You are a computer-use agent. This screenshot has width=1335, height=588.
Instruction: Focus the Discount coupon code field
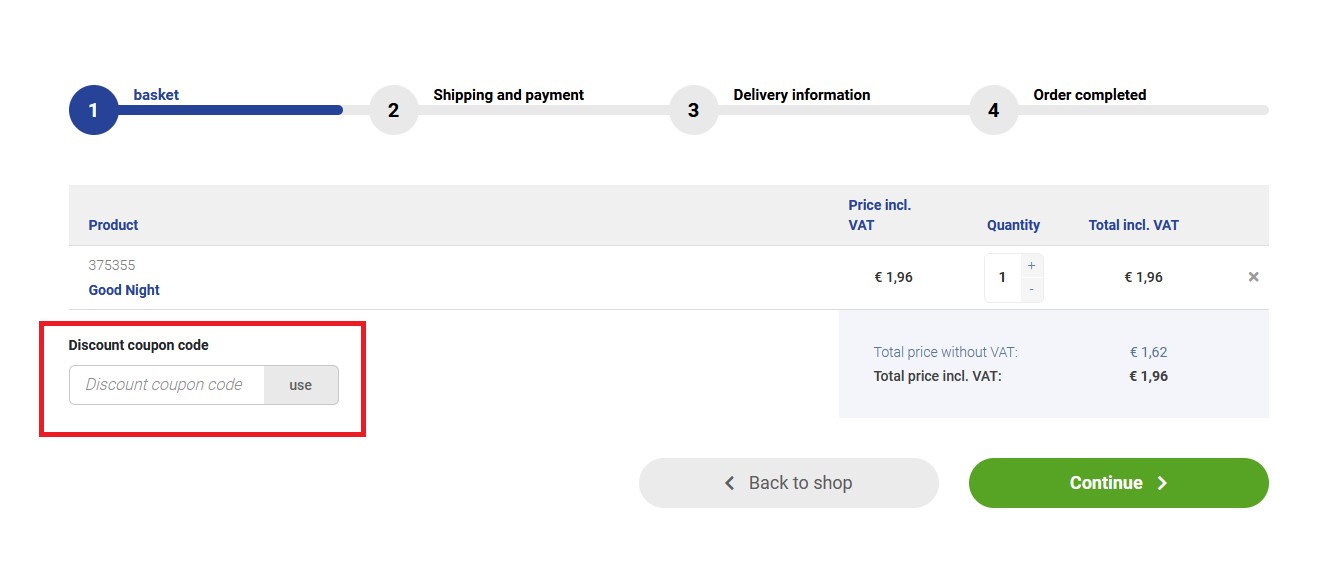point(167,385)
